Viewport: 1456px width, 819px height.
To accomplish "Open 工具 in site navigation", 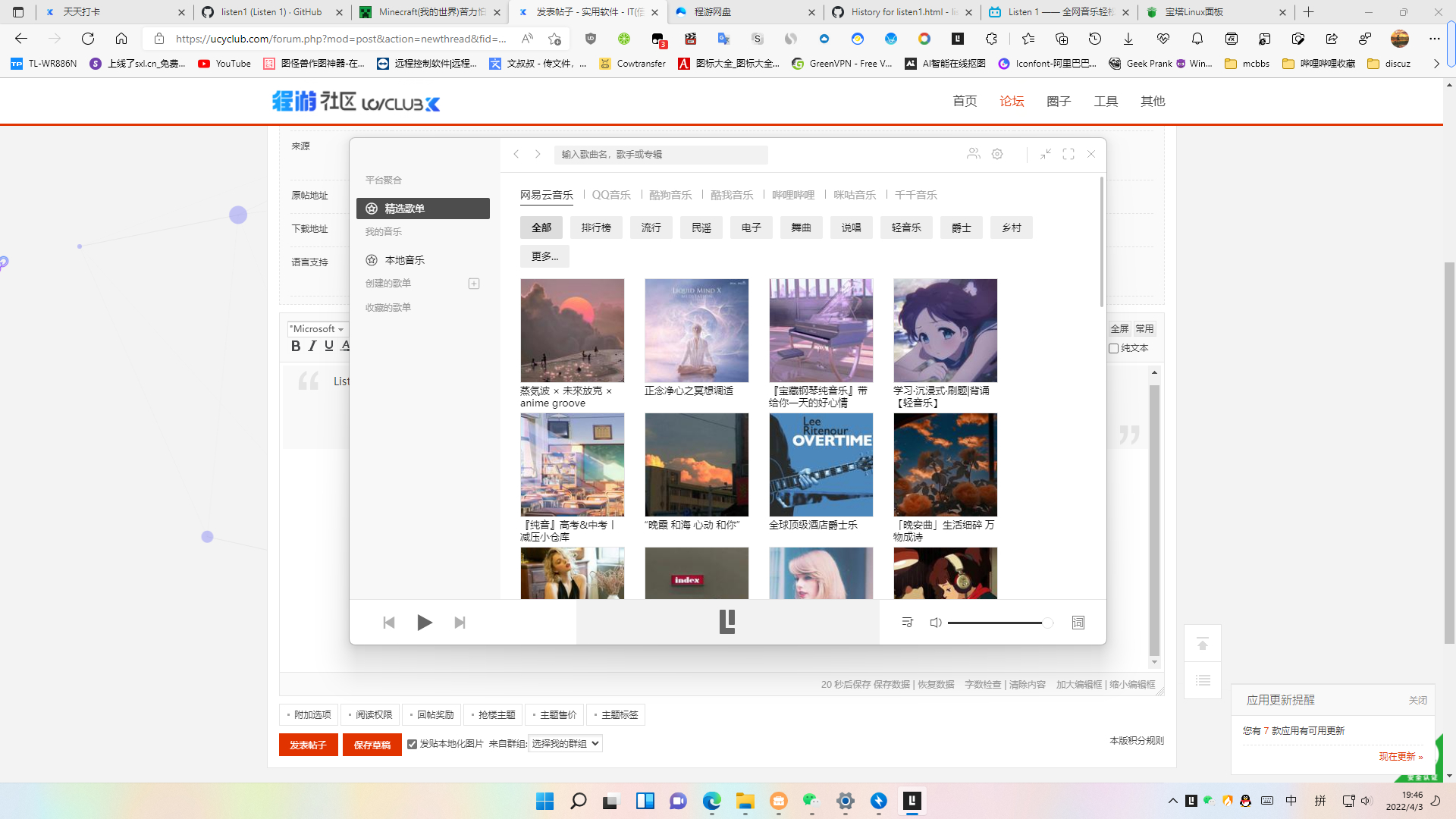I will [1106, 101].
